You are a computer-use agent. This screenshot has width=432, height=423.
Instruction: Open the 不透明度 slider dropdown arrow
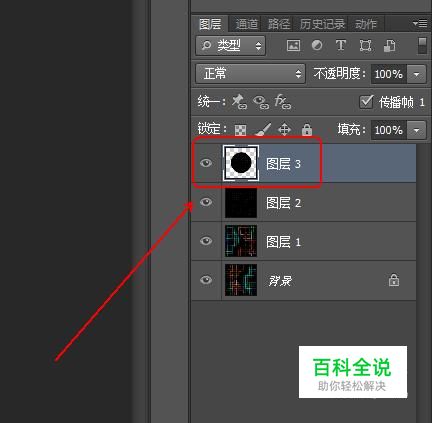tap(416, 74)
